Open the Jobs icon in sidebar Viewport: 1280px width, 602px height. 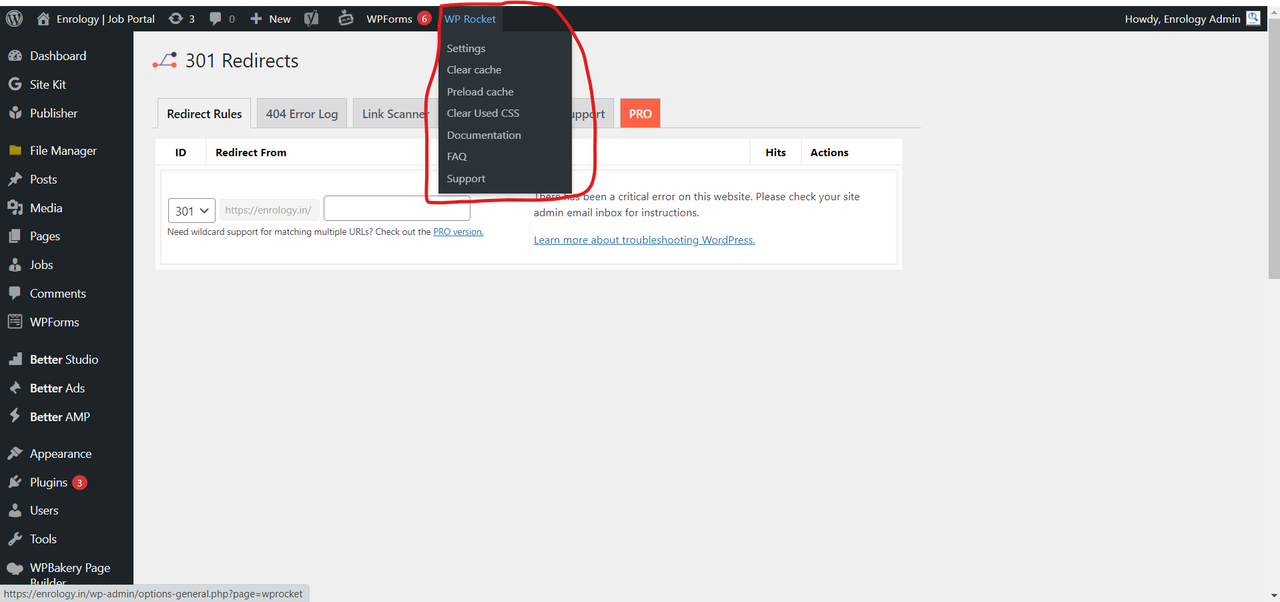click(15, 265)
